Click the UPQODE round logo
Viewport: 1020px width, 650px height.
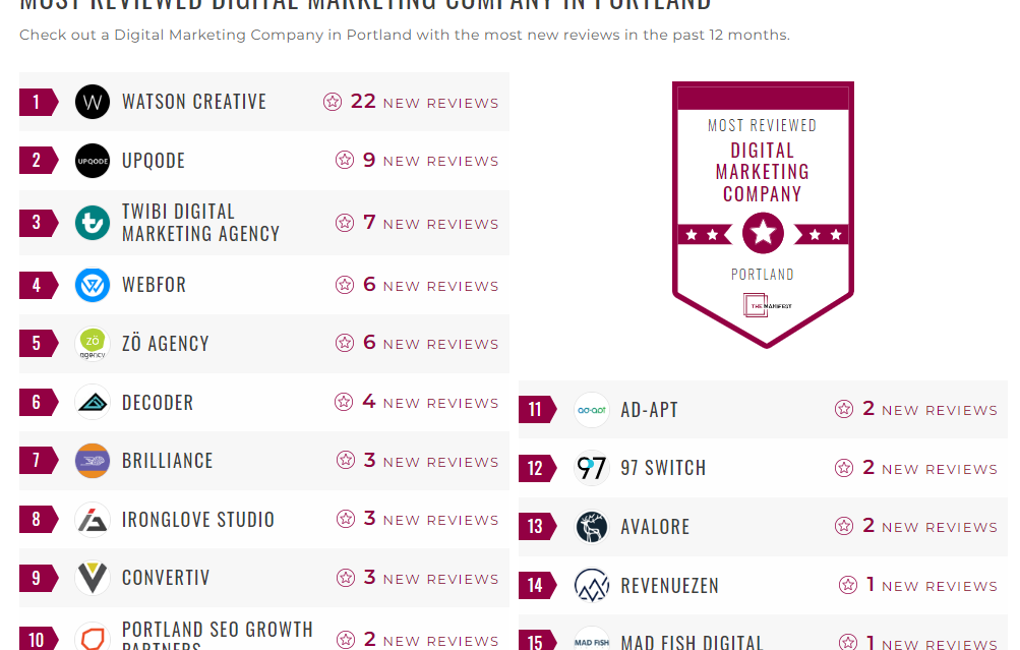coord(92,160)
